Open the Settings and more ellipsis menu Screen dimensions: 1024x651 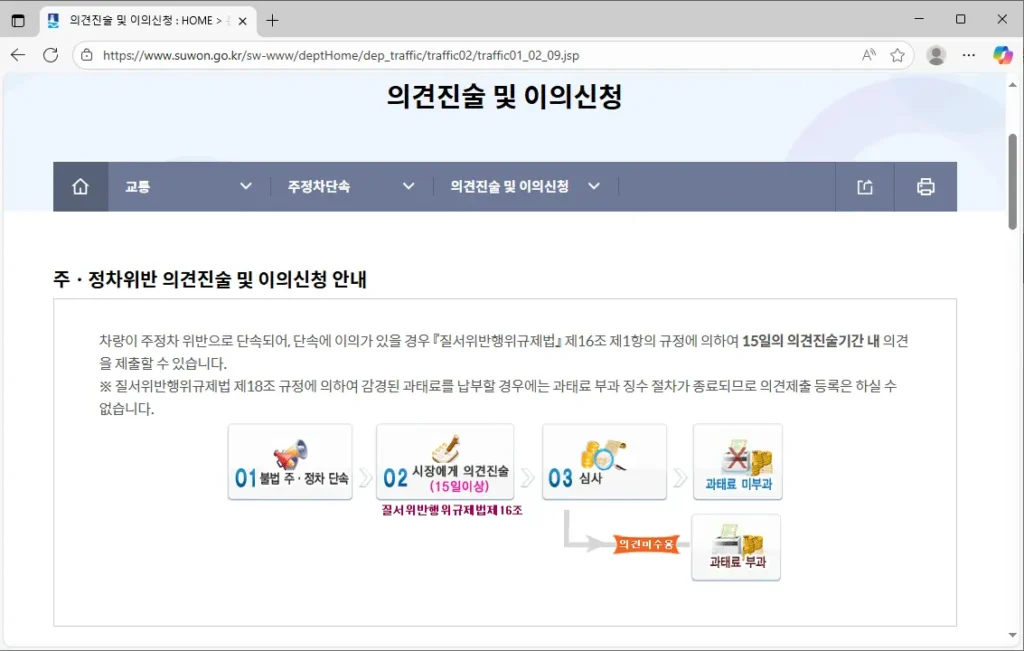point(968,56)
